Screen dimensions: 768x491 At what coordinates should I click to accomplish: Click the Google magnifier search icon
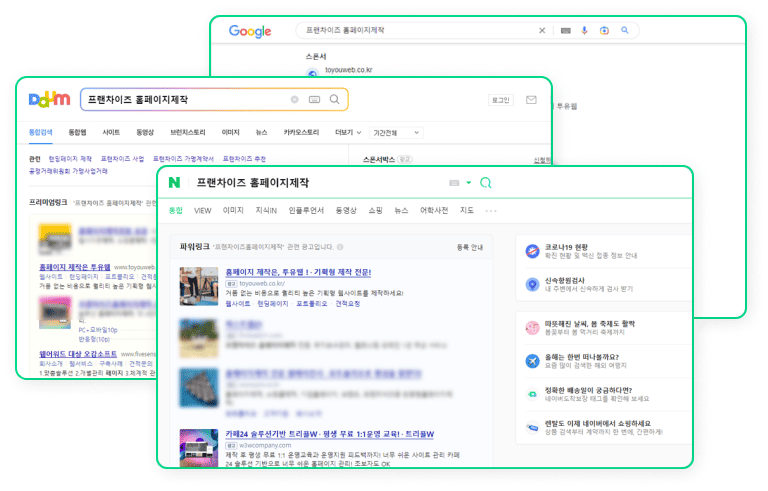pos(625,31)
